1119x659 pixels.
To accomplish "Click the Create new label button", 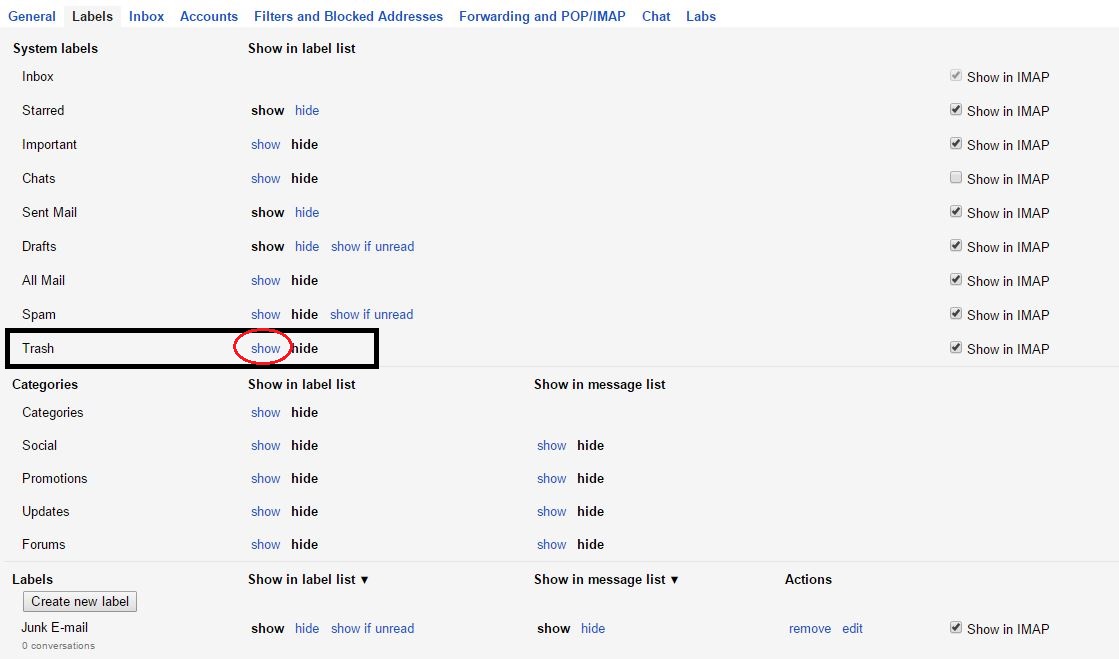I will pos(80,601).
